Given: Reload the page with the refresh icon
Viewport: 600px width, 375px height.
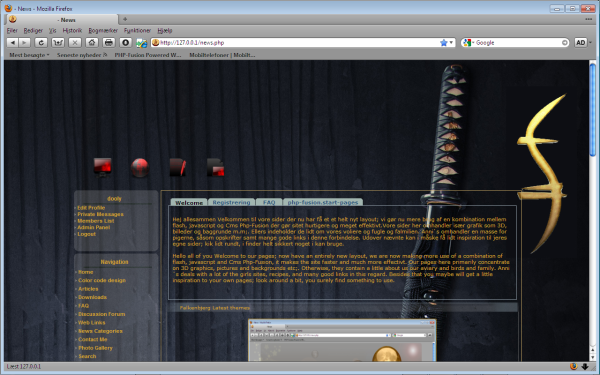Looking at the screenshot, I should coord(41,43).
